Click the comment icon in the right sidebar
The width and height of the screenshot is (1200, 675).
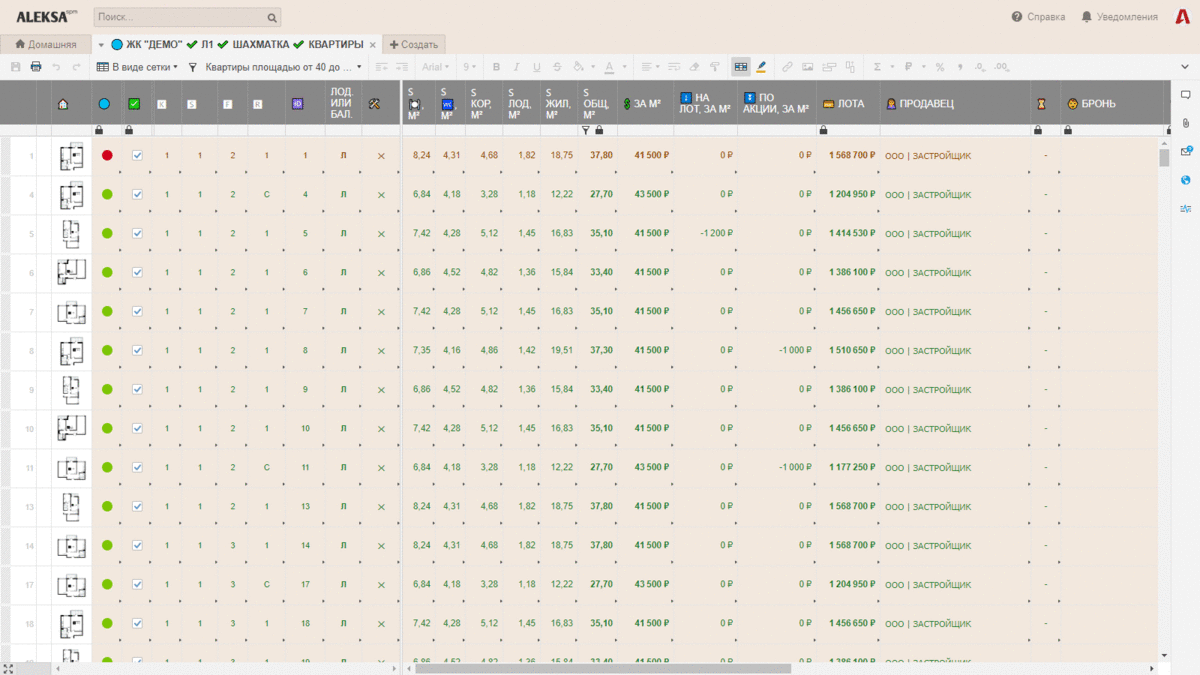point(1186,95)
